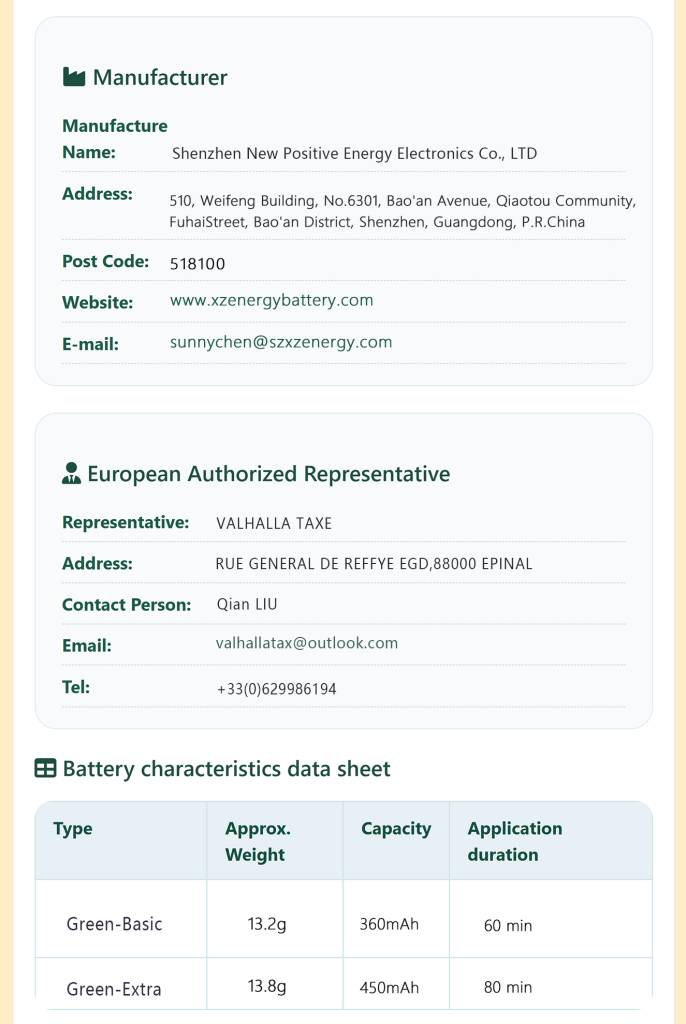Click the 360mAh capacity cell
The image size is (686, 1024).
[x=396, y=919]
